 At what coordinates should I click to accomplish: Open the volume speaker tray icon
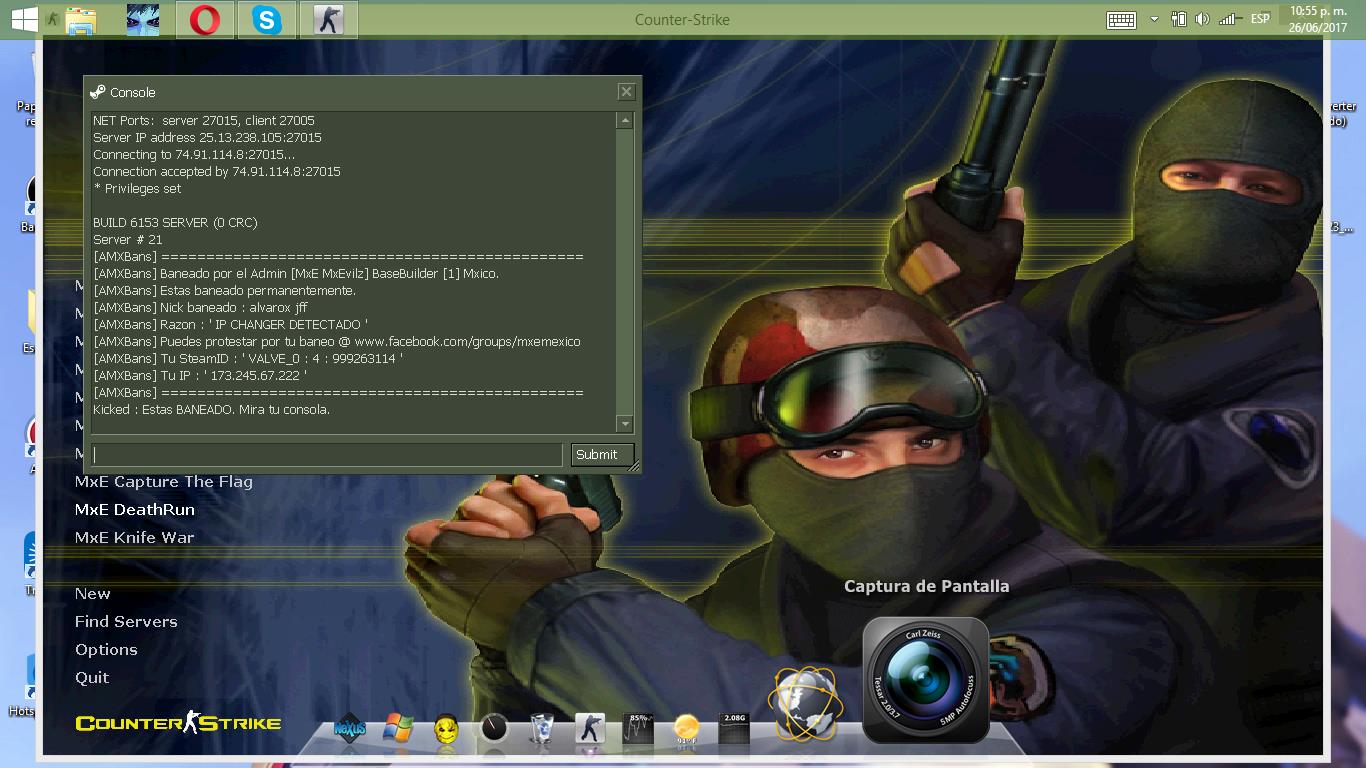1202,19
